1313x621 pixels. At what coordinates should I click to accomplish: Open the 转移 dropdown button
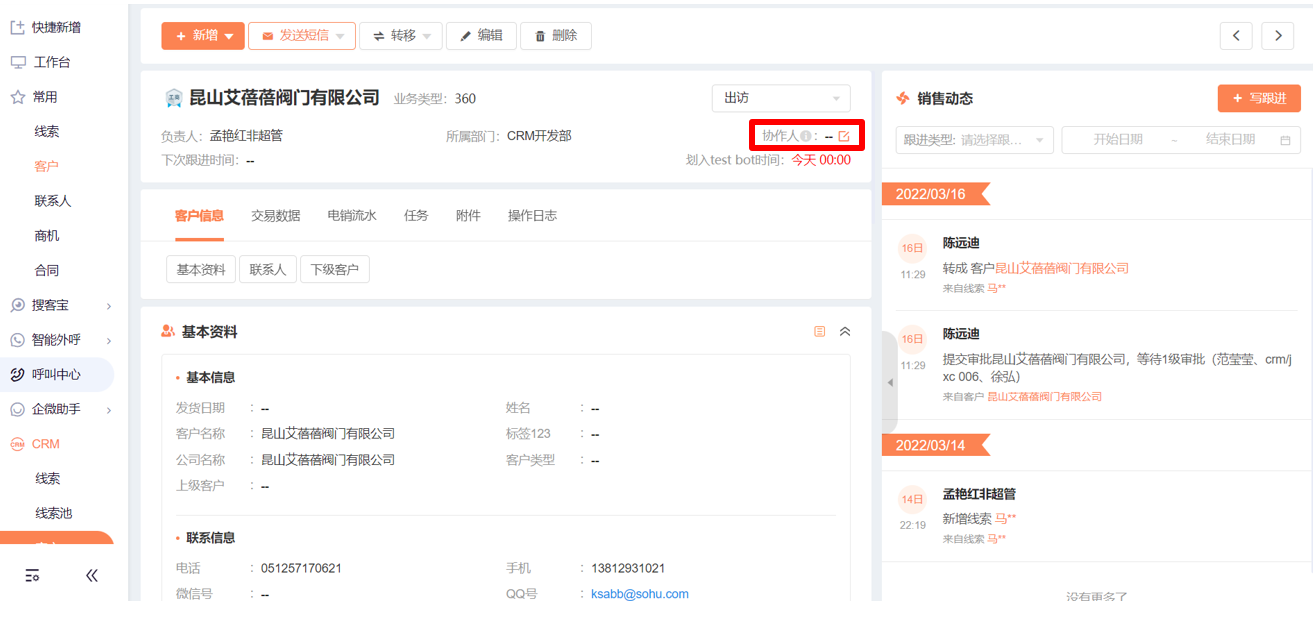401,36
